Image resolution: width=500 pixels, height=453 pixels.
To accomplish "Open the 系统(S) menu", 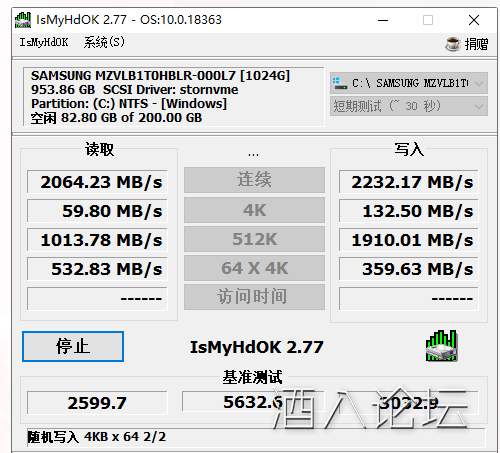I will (104, 42).
